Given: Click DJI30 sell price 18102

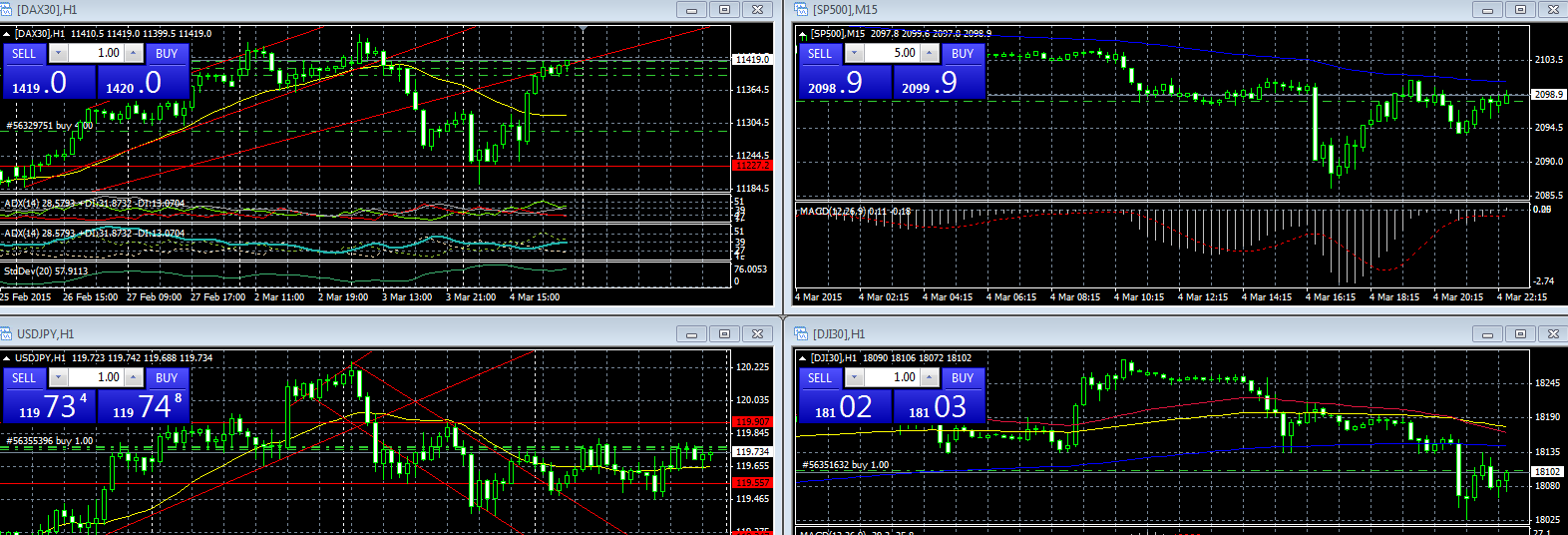Looking at the screenshot, I should click(x=845, y=406).
